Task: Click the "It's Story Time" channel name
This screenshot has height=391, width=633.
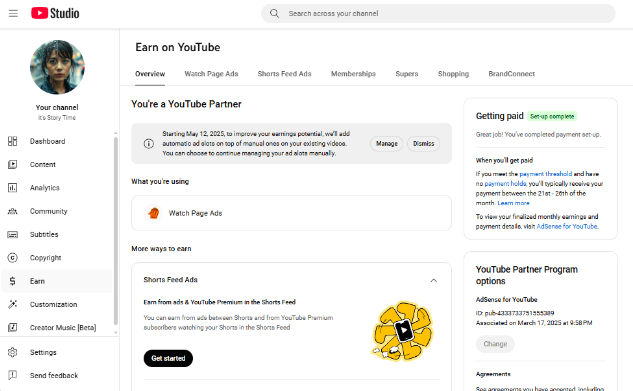Action: tap(57, 118)
